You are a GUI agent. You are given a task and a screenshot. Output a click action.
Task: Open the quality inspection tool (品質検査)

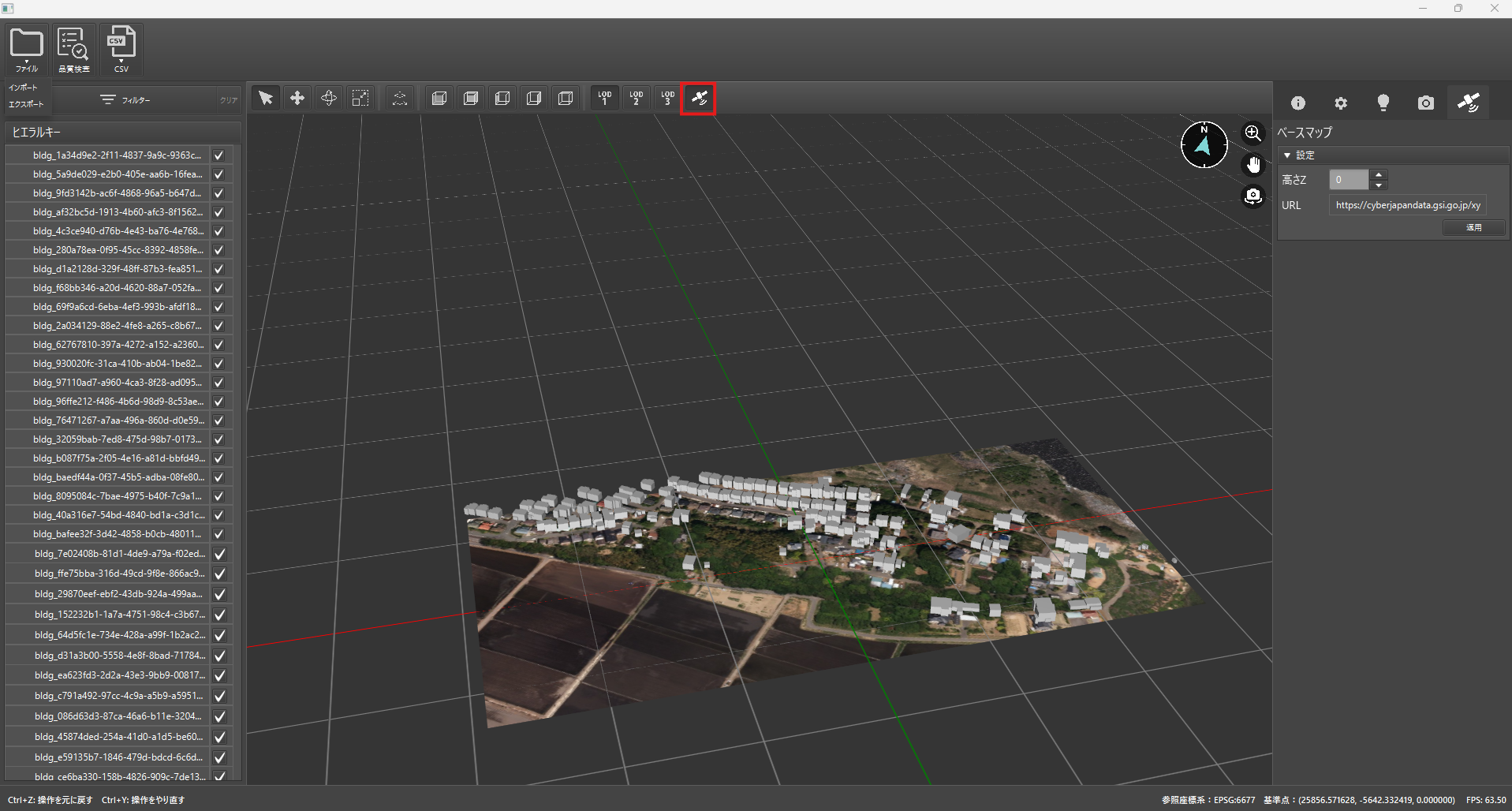point(73,50)
